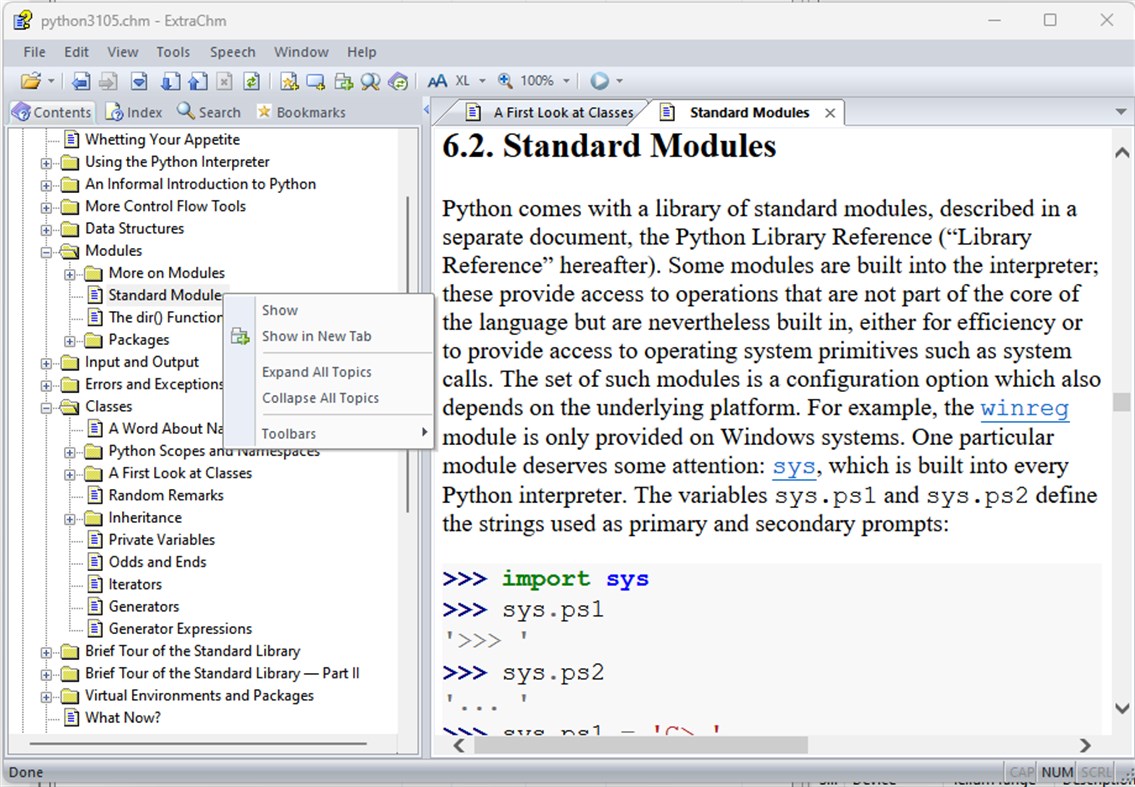Viewport: 1135px width, 787px height.
Task: Select Whetting Your Appetite topic
Action: (162, 139)
